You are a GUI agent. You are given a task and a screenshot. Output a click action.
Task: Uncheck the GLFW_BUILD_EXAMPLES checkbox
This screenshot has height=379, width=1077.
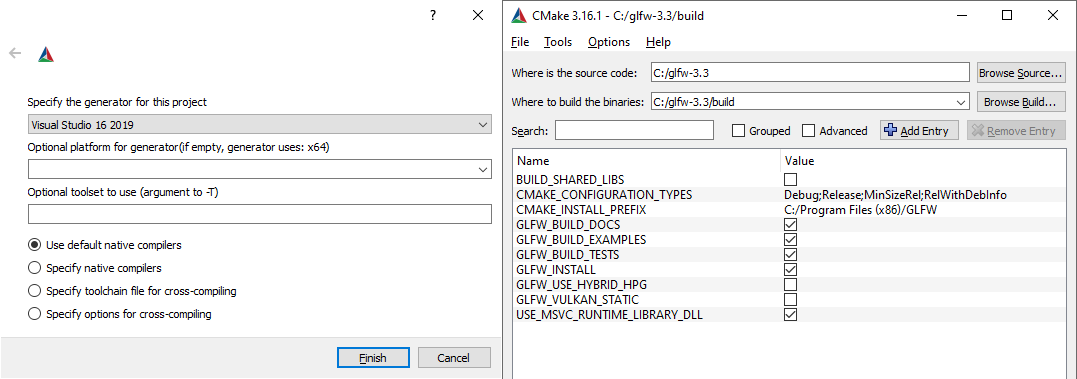pos(791,240)
